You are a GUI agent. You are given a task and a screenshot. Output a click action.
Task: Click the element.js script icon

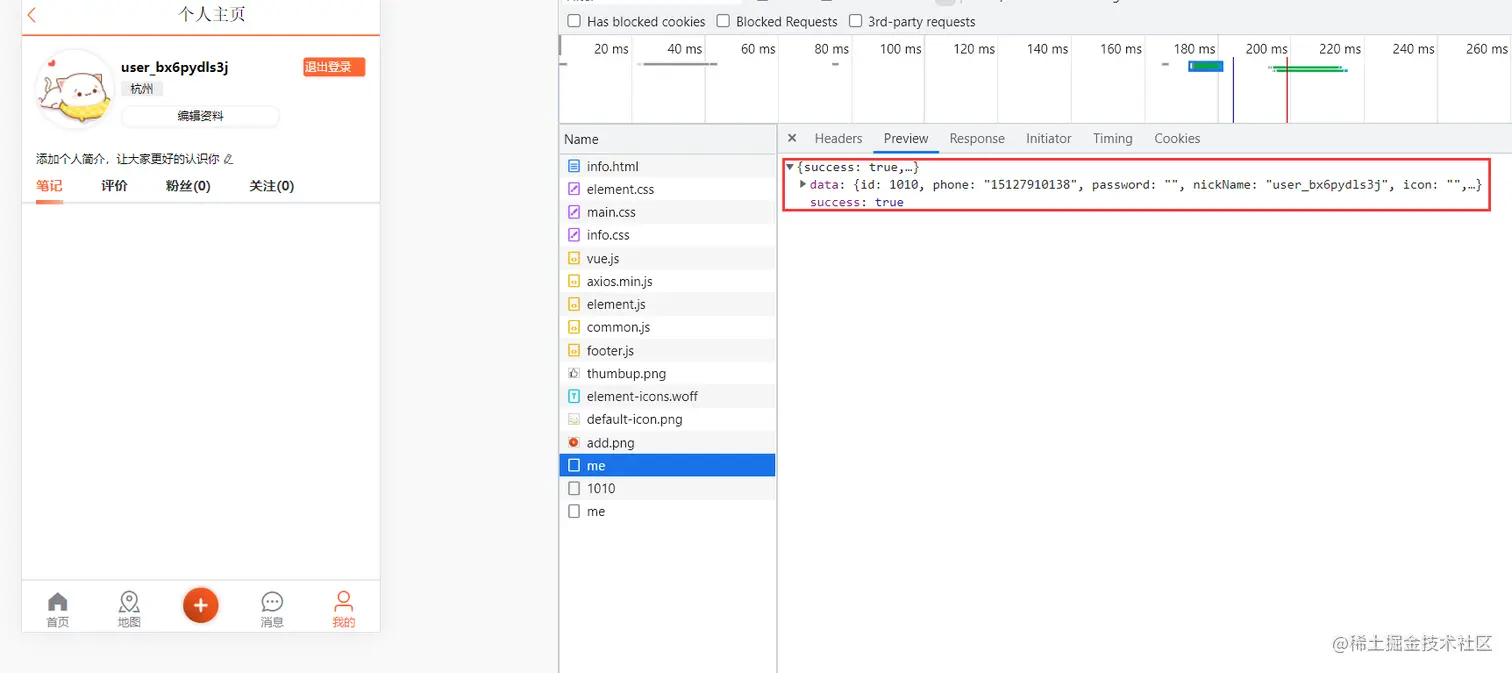click(574, 304)
